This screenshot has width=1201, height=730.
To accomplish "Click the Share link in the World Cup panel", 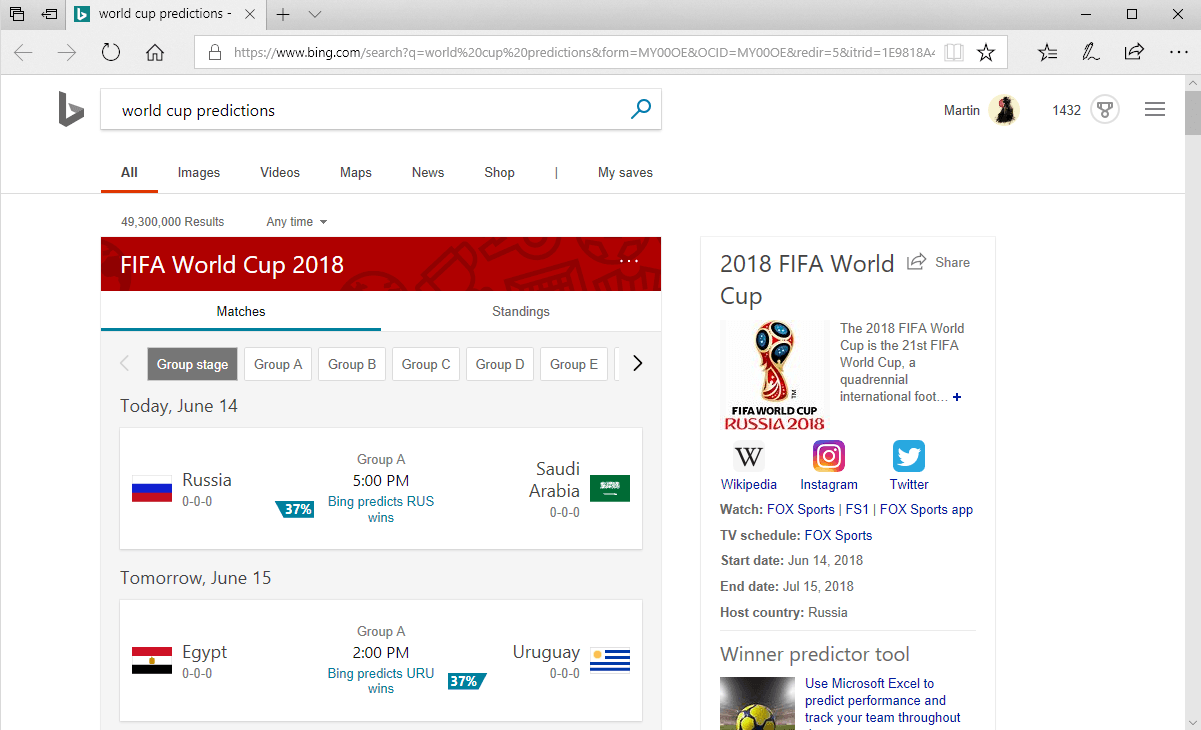I will coord(938,262).
